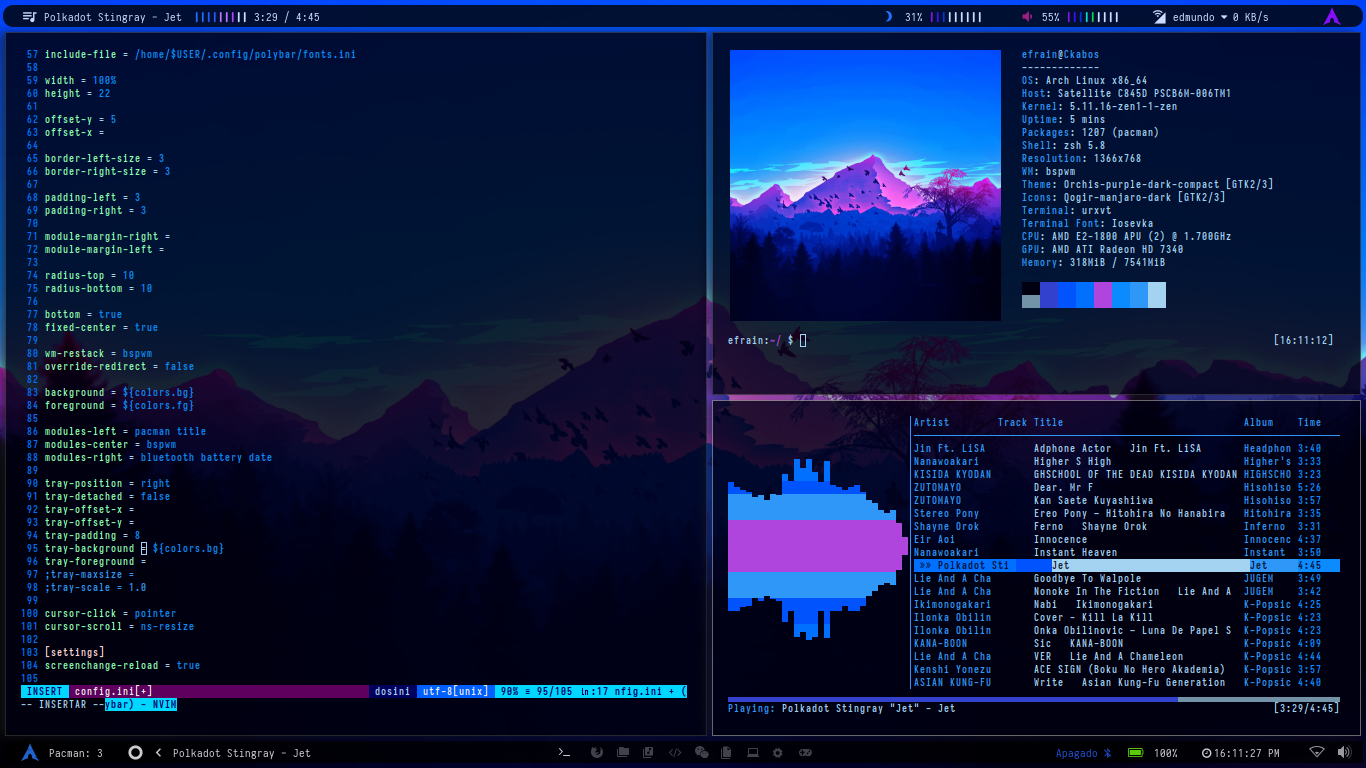The height and width of the screenshot is (768, 1366).
Task: Select the KISIDA KYODAN playlist row
Action: 1126,474
